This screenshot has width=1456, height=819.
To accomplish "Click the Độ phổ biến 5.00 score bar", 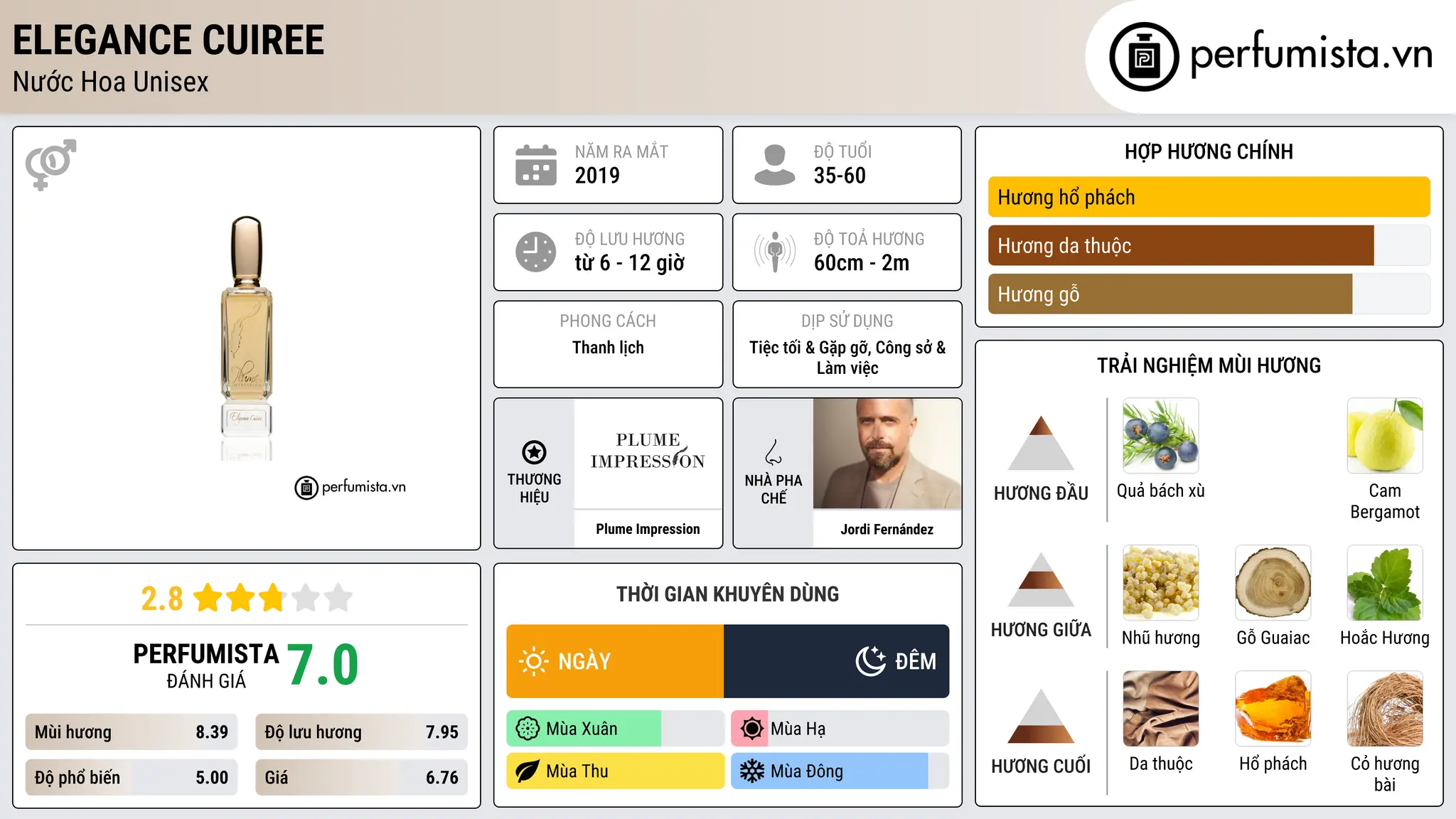I will pos(132,778).
